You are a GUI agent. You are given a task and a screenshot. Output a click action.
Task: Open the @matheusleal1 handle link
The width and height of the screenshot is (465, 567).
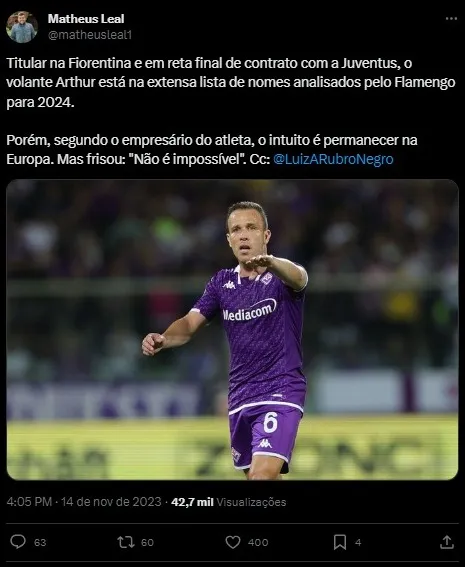point(90,35)
